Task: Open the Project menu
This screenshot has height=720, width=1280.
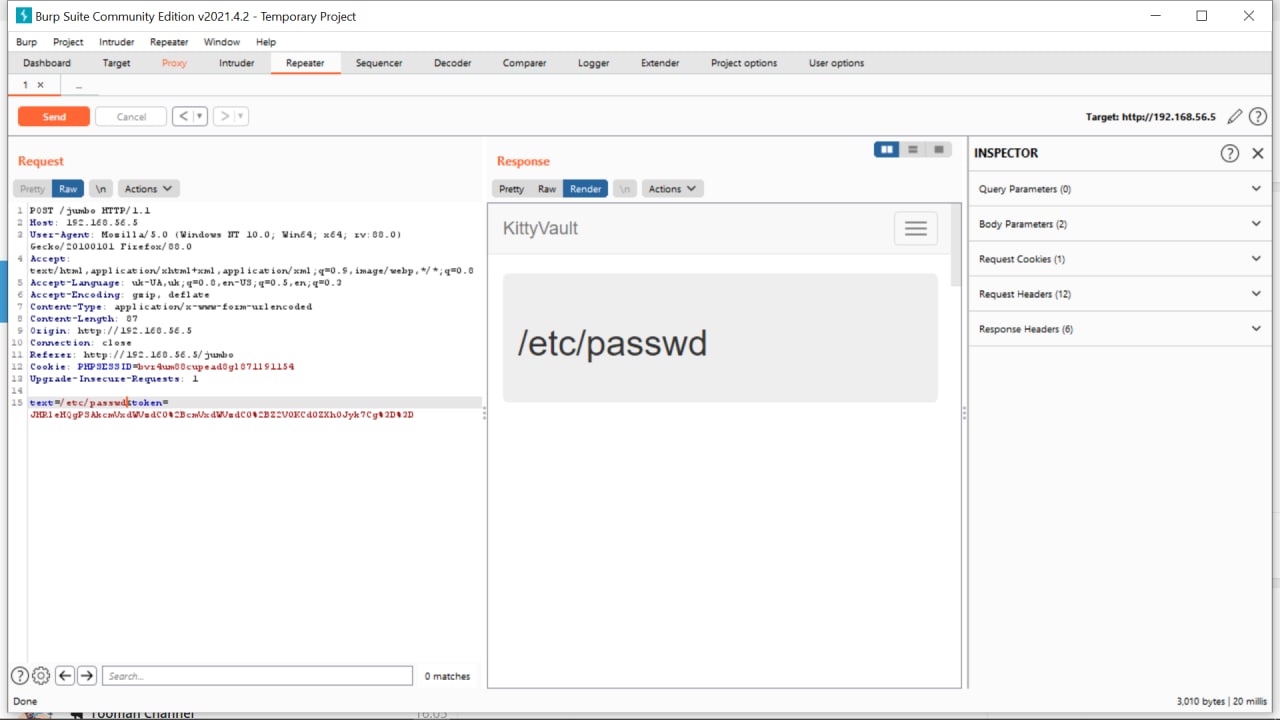Action: (x=68, y=42)
